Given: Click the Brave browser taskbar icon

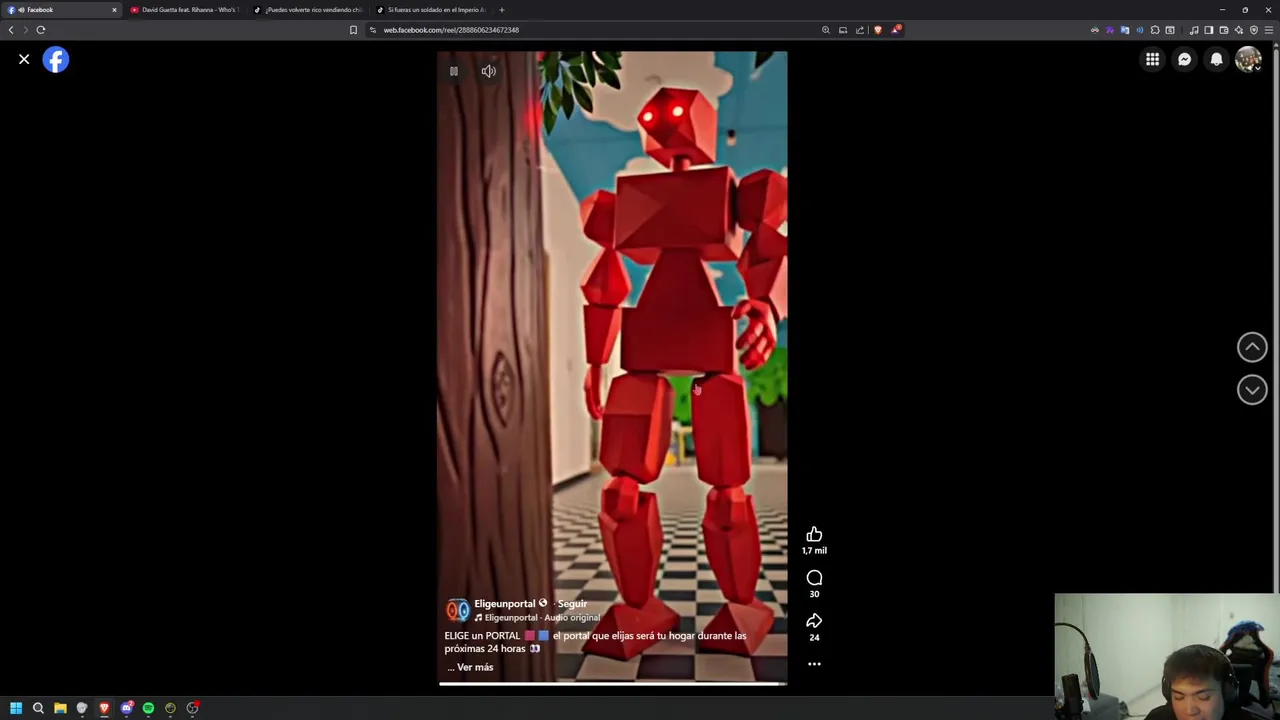Looking at the screenshot, I should coord(104,708).
